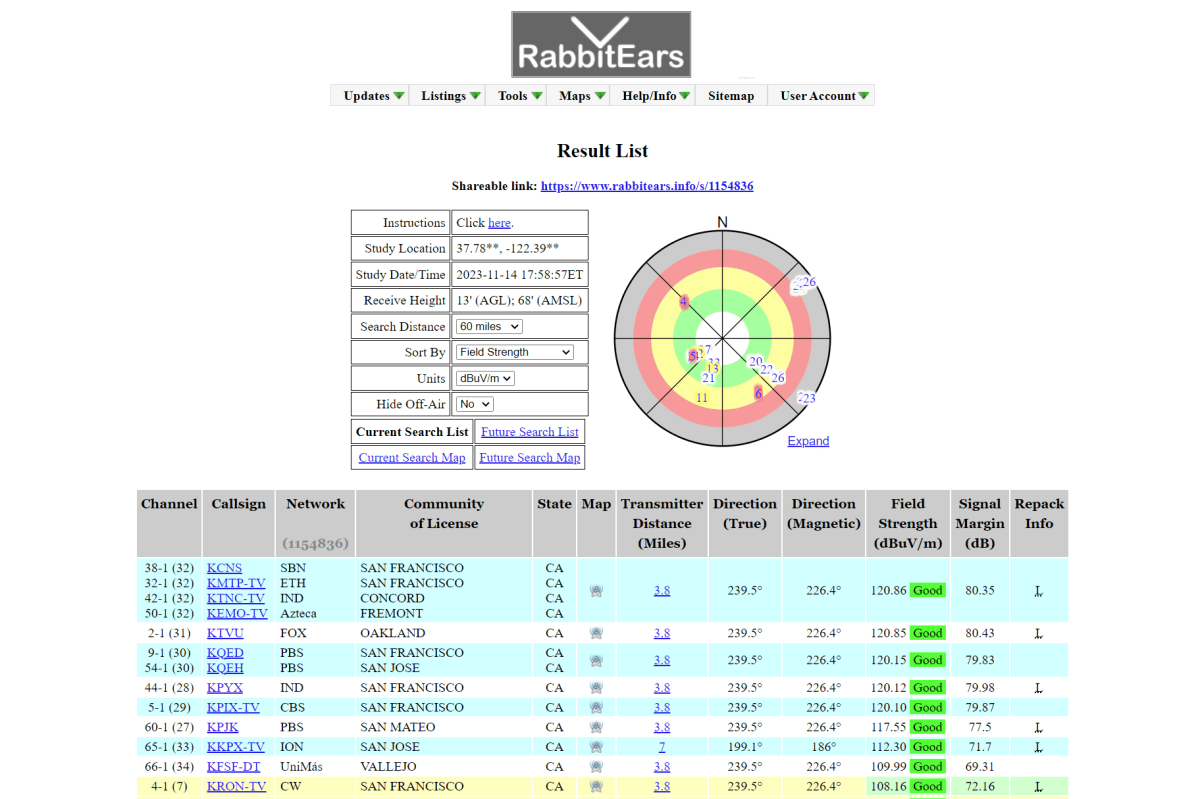Open the map icon in the KCNS row
This screenshot has width=1200, height=799.
click(x=596, y=590)
